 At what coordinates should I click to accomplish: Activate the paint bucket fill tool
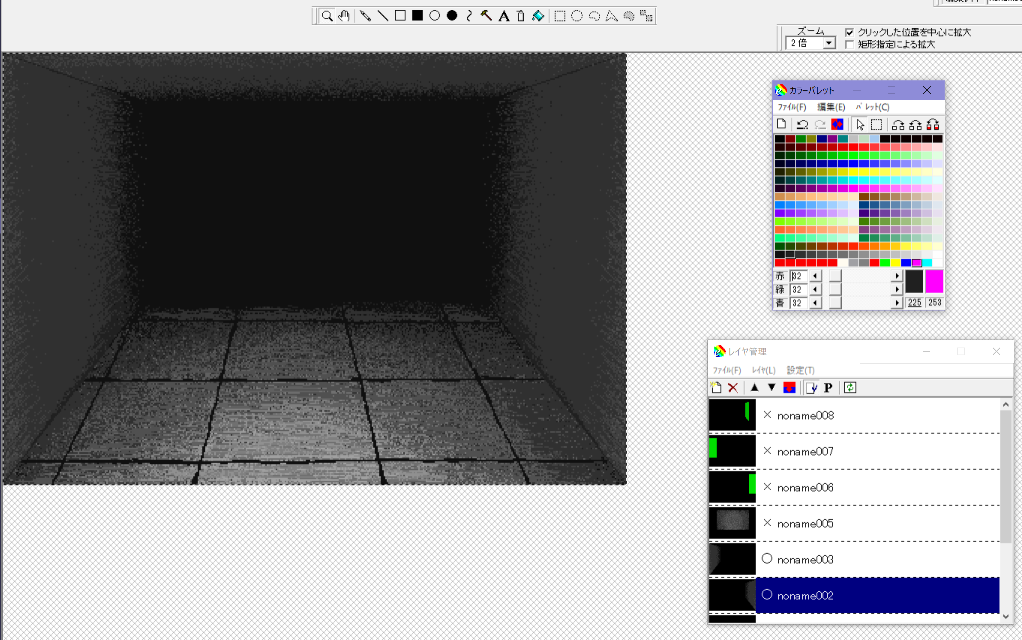537,16
